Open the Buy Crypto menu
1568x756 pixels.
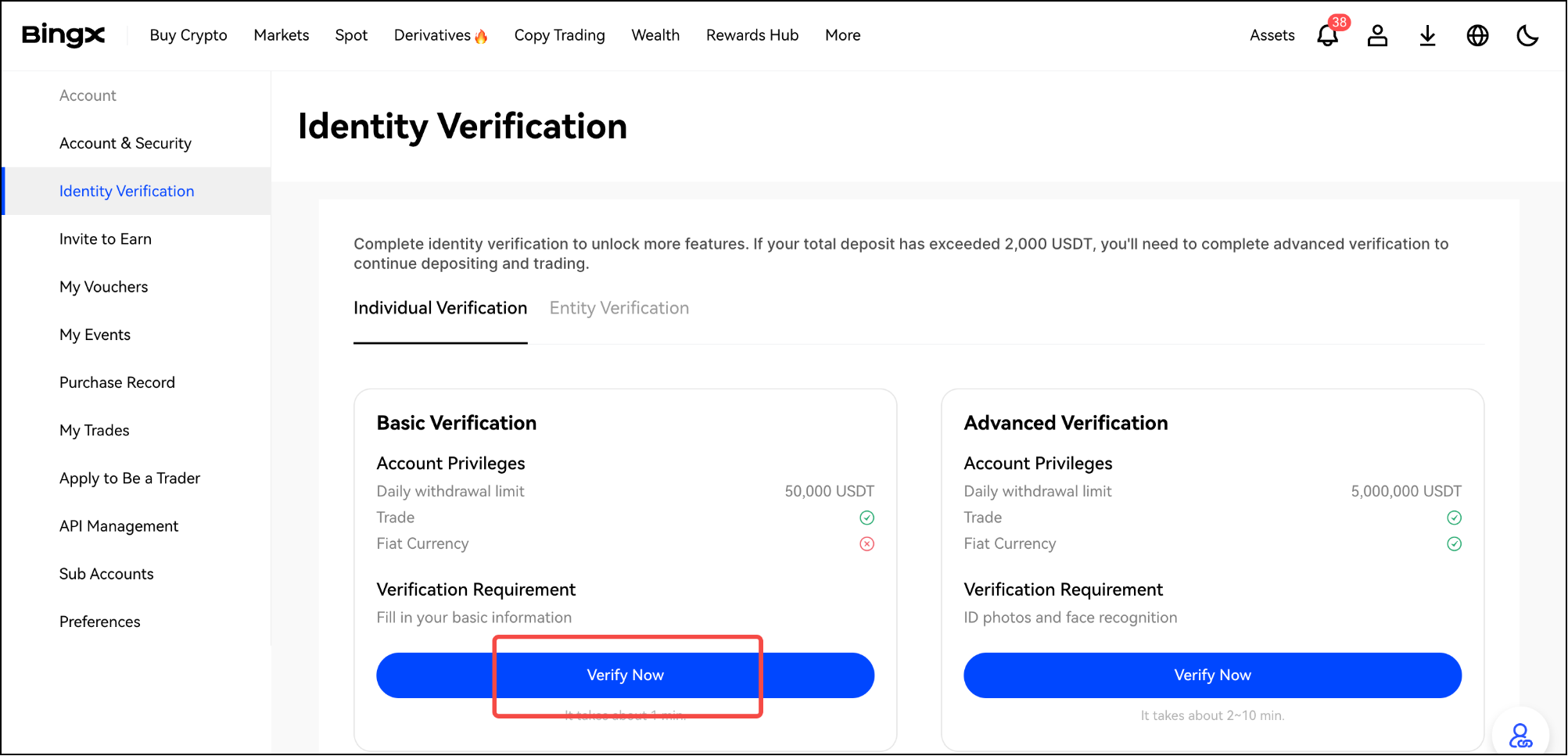click(x=188, y=35)
